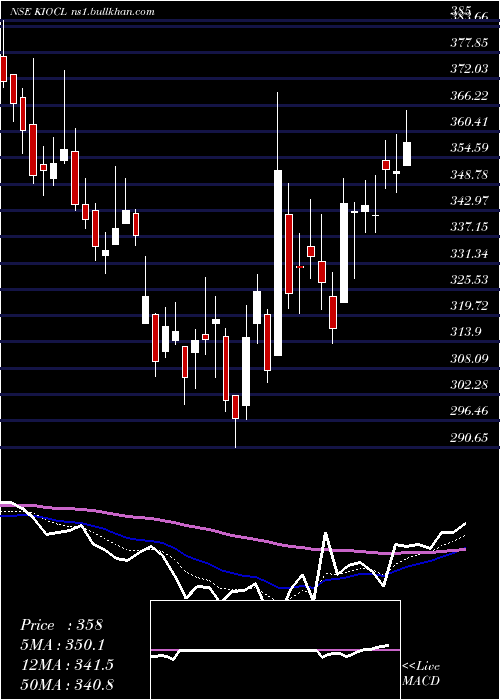Click the pink 50MA line in lower panel
The height and width of the screenshot is (700, 500).
[232, 535]
